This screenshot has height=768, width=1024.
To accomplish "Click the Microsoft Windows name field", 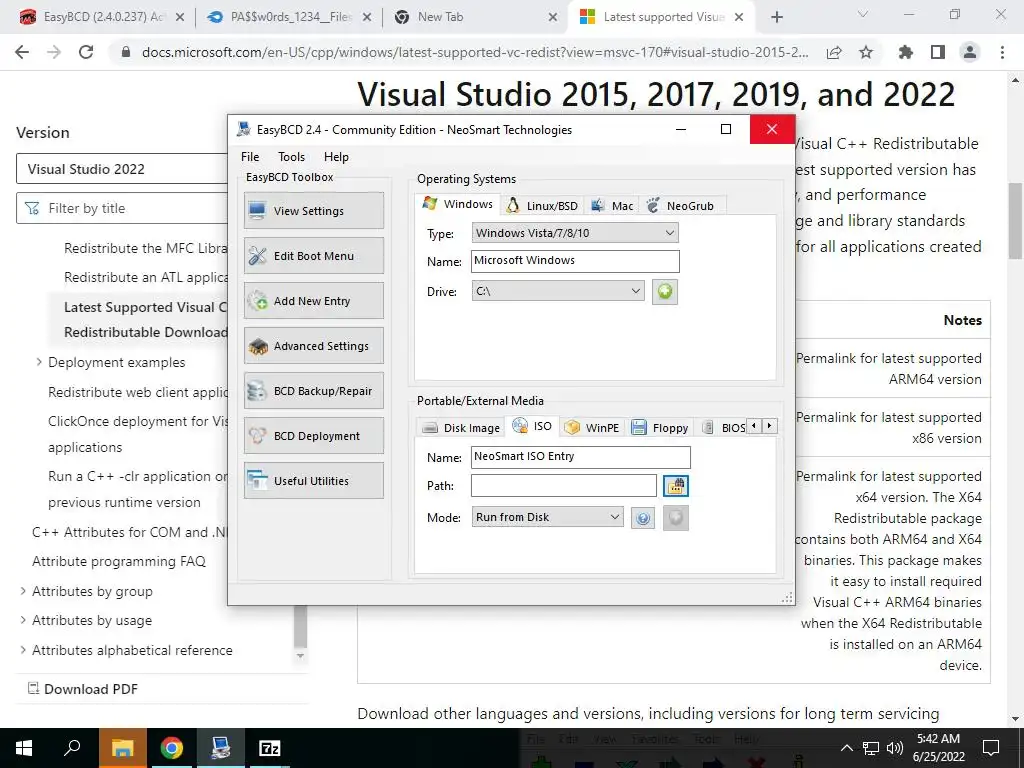I will (x=575, y=261).
